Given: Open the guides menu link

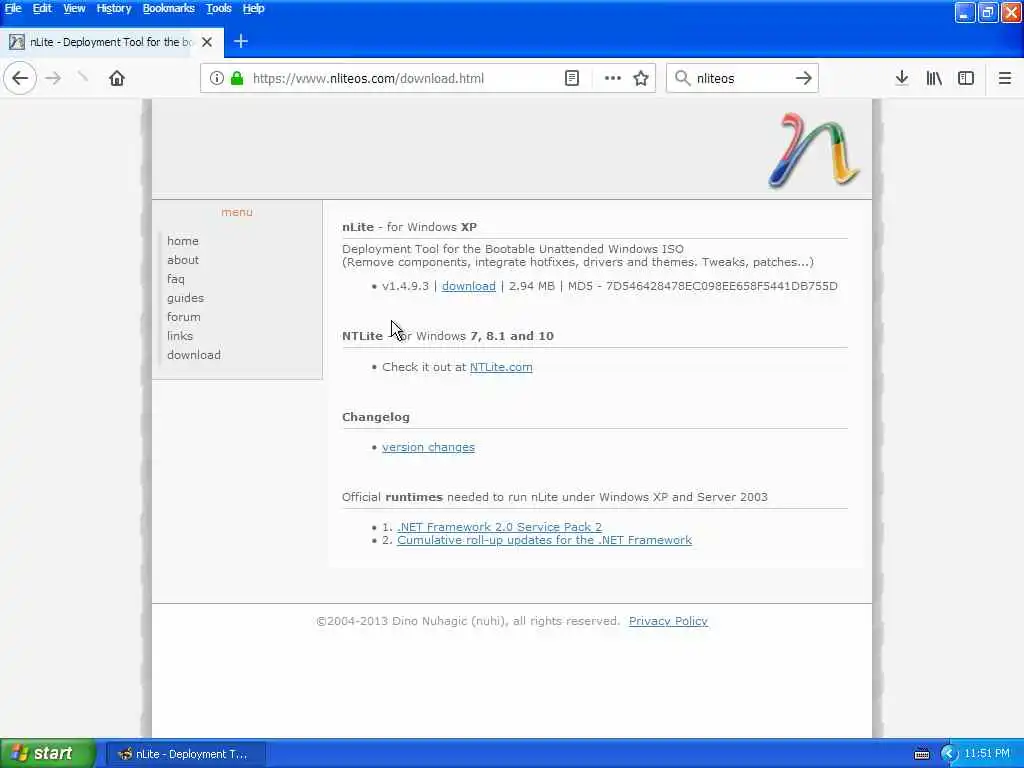Looking at the screenshot, I should coord(185,298).
